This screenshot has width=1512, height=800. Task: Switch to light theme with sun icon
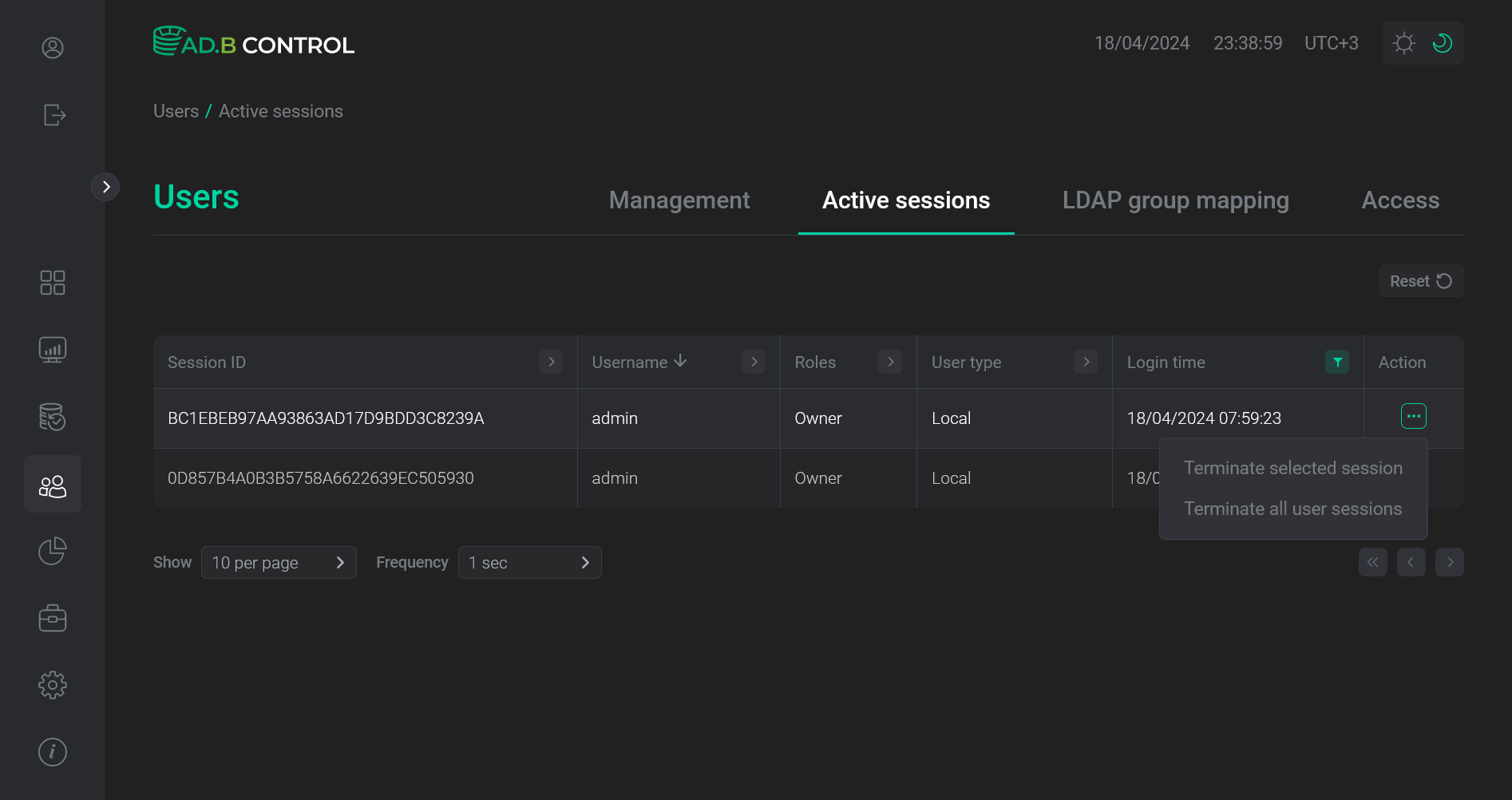tap(1403, 42)
